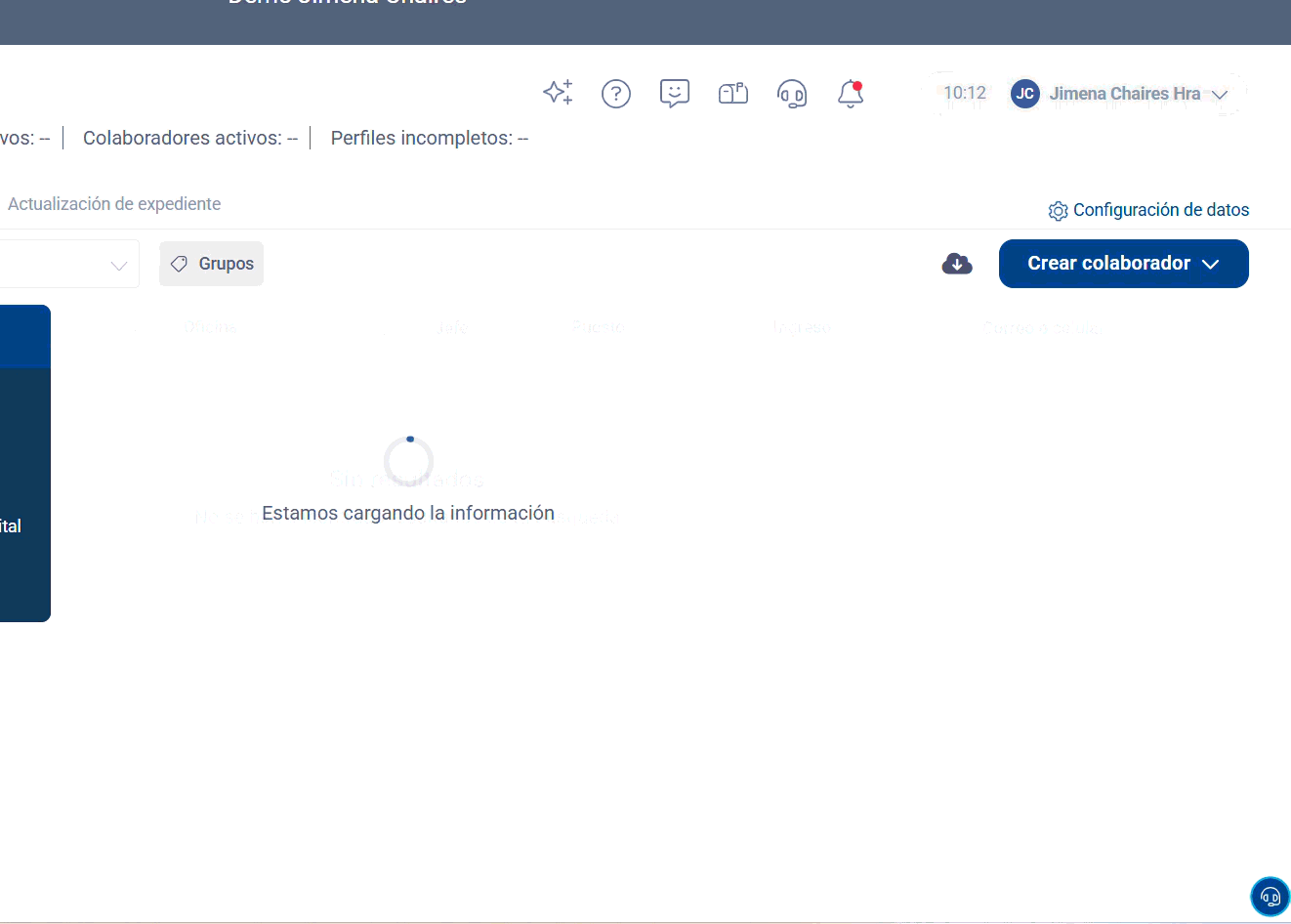Click the Colaboradores activos counter
Viewport: 1291px width, 924px height.
tap(190, 138)
